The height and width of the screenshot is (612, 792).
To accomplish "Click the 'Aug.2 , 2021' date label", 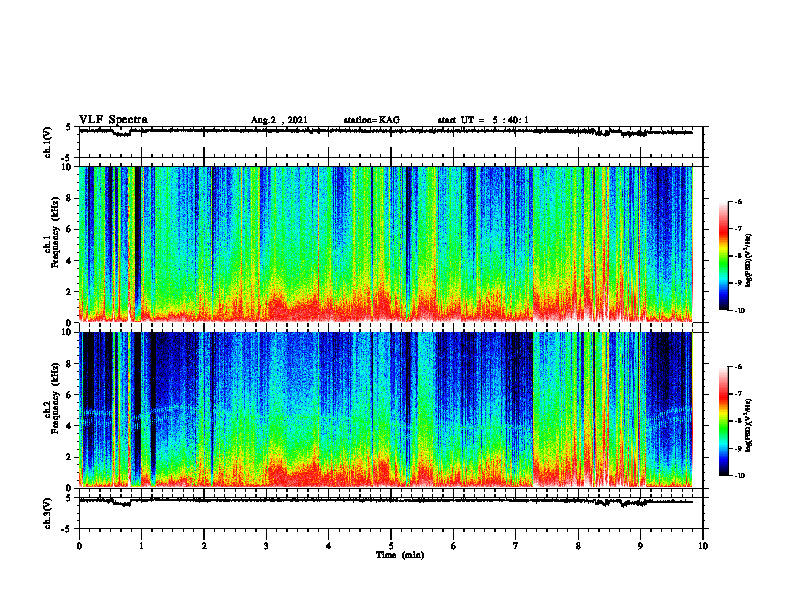I will coord(279,120).
